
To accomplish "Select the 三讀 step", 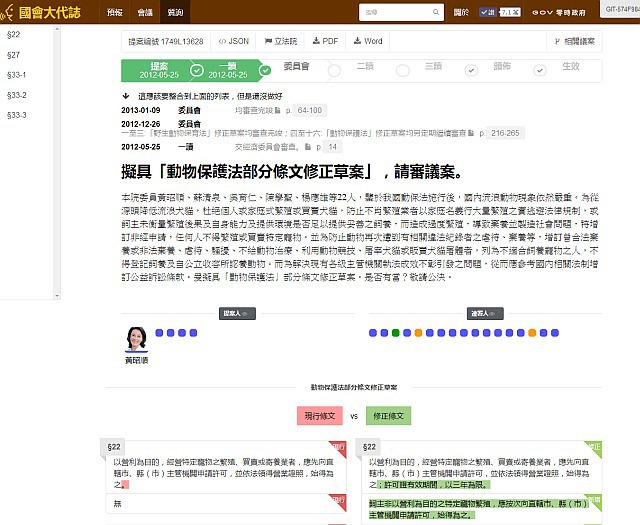I will pos(433,66).
